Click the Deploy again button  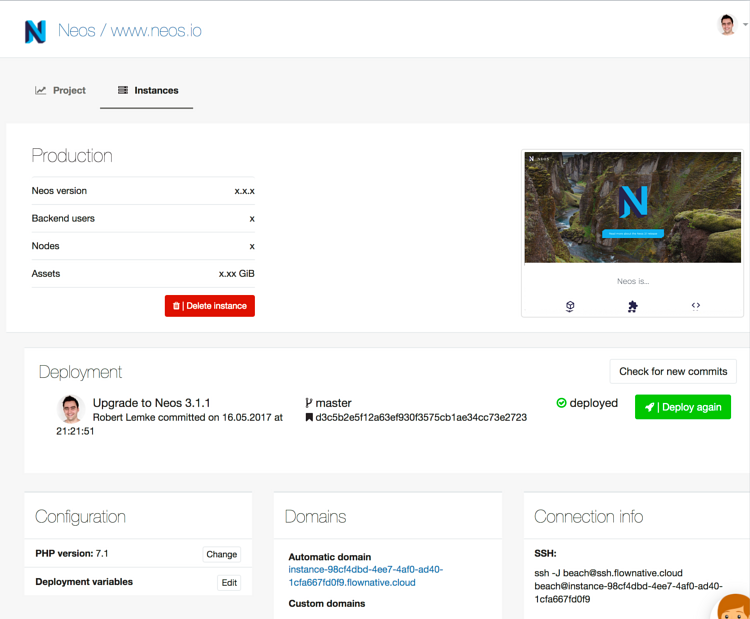point(683,407)
